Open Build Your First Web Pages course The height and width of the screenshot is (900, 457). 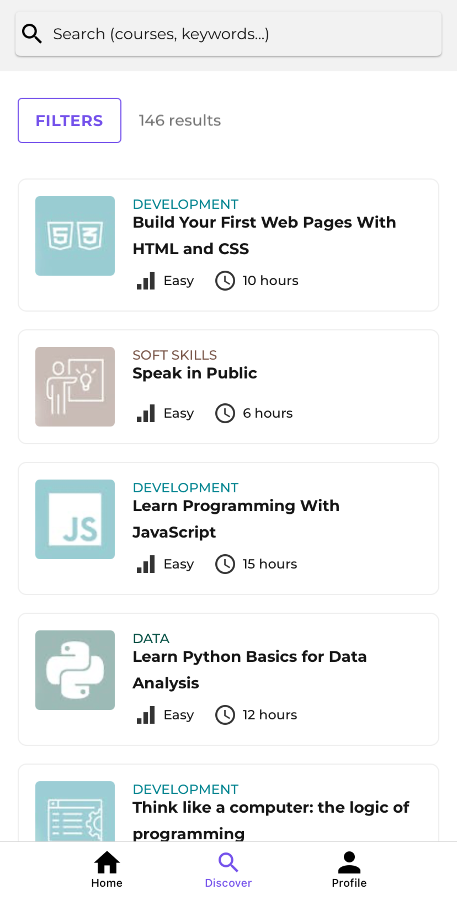tap(264, 235)
